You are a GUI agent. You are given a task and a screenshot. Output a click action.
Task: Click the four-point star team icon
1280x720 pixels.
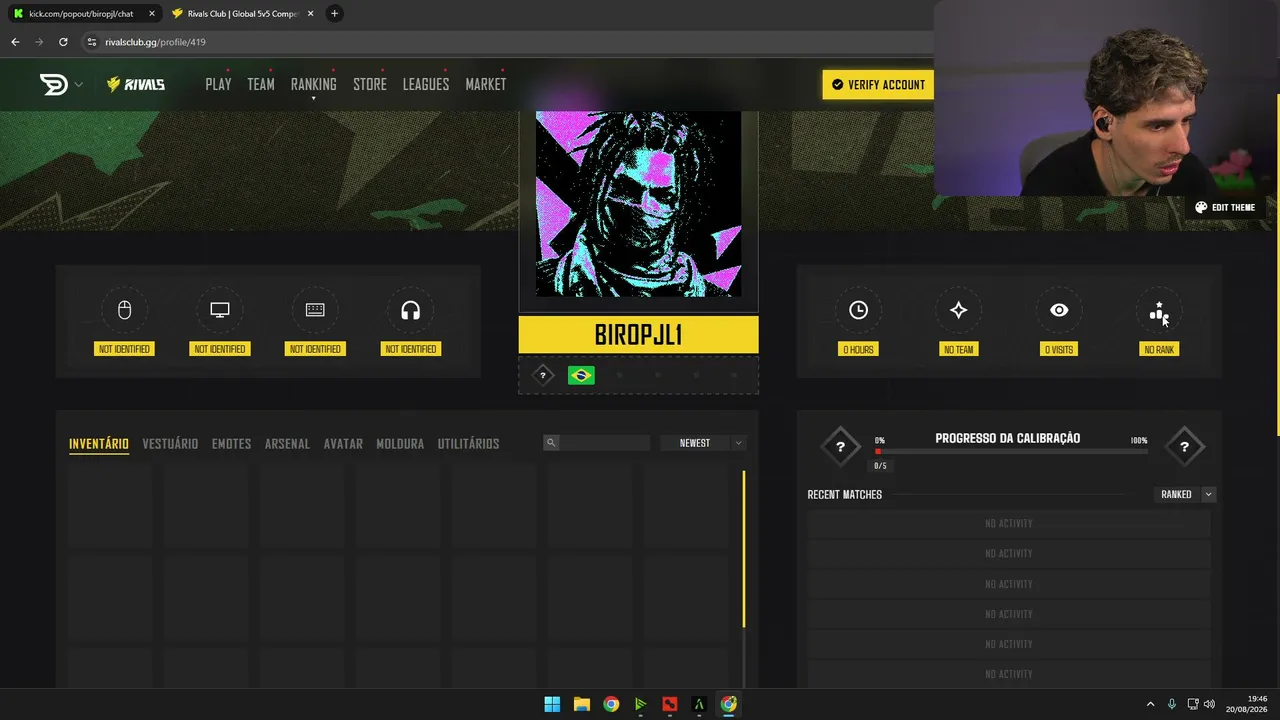coord(958,310)
